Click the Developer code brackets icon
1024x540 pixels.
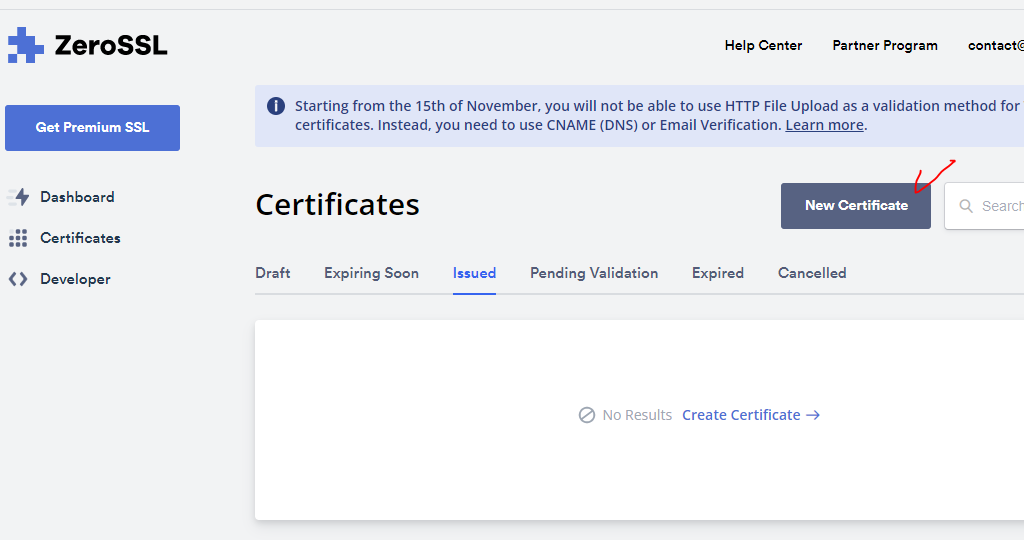coord(18,279)
